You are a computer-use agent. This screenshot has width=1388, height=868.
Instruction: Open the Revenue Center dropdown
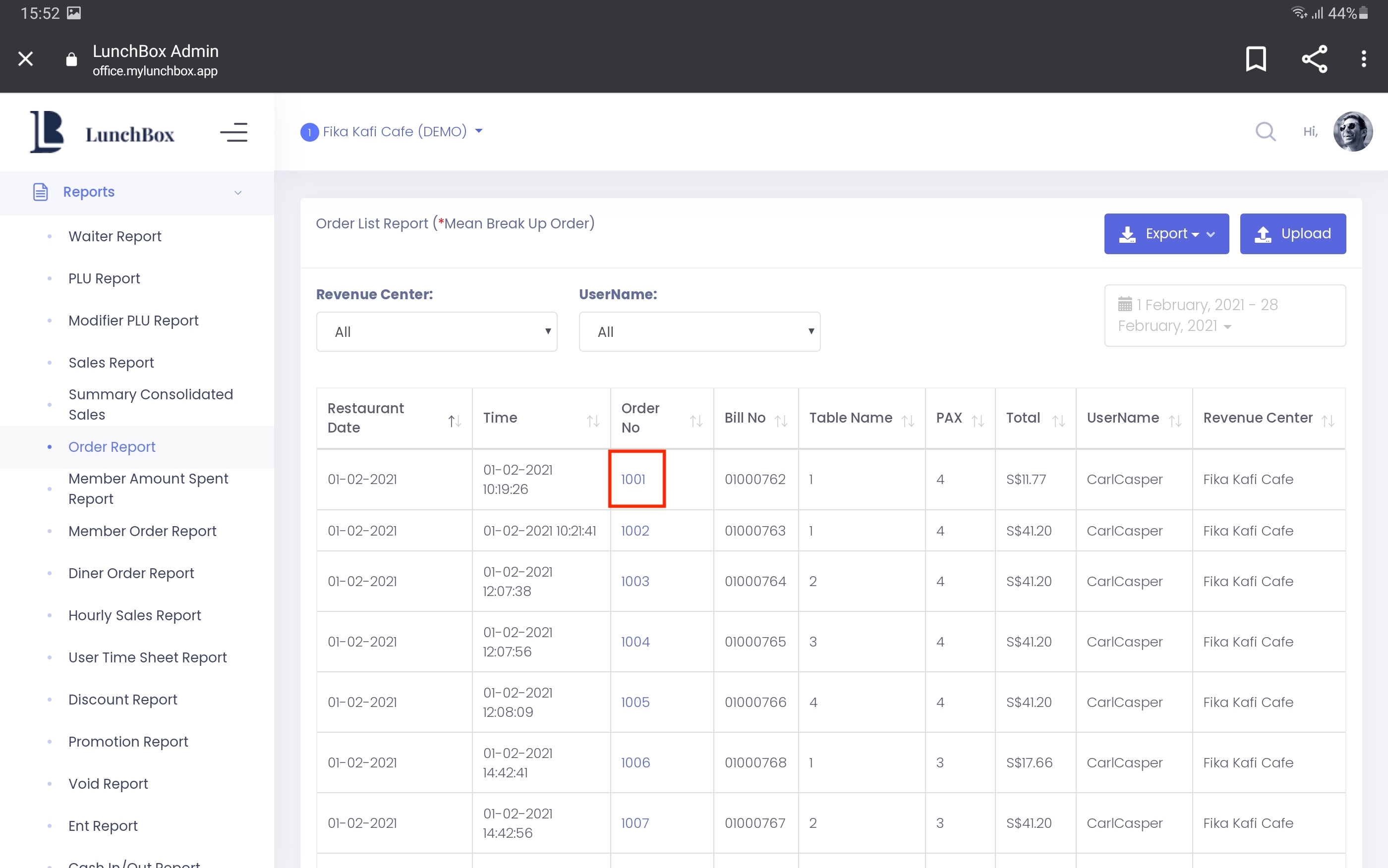coord(436,332)
